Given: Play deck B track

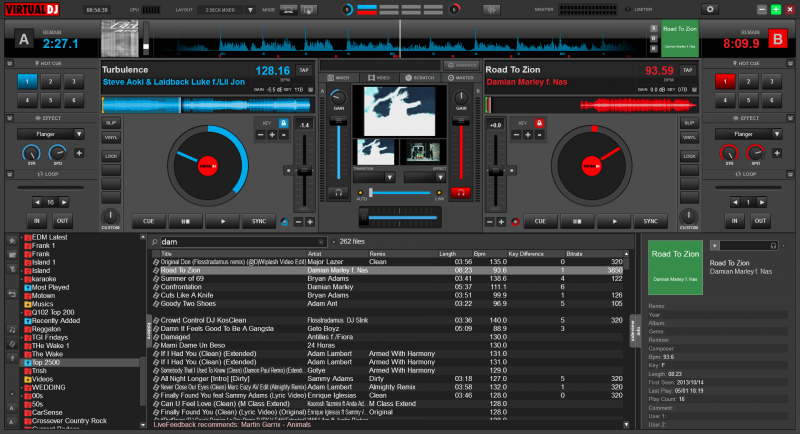Looking at the screenshot, I should (614, 221).
